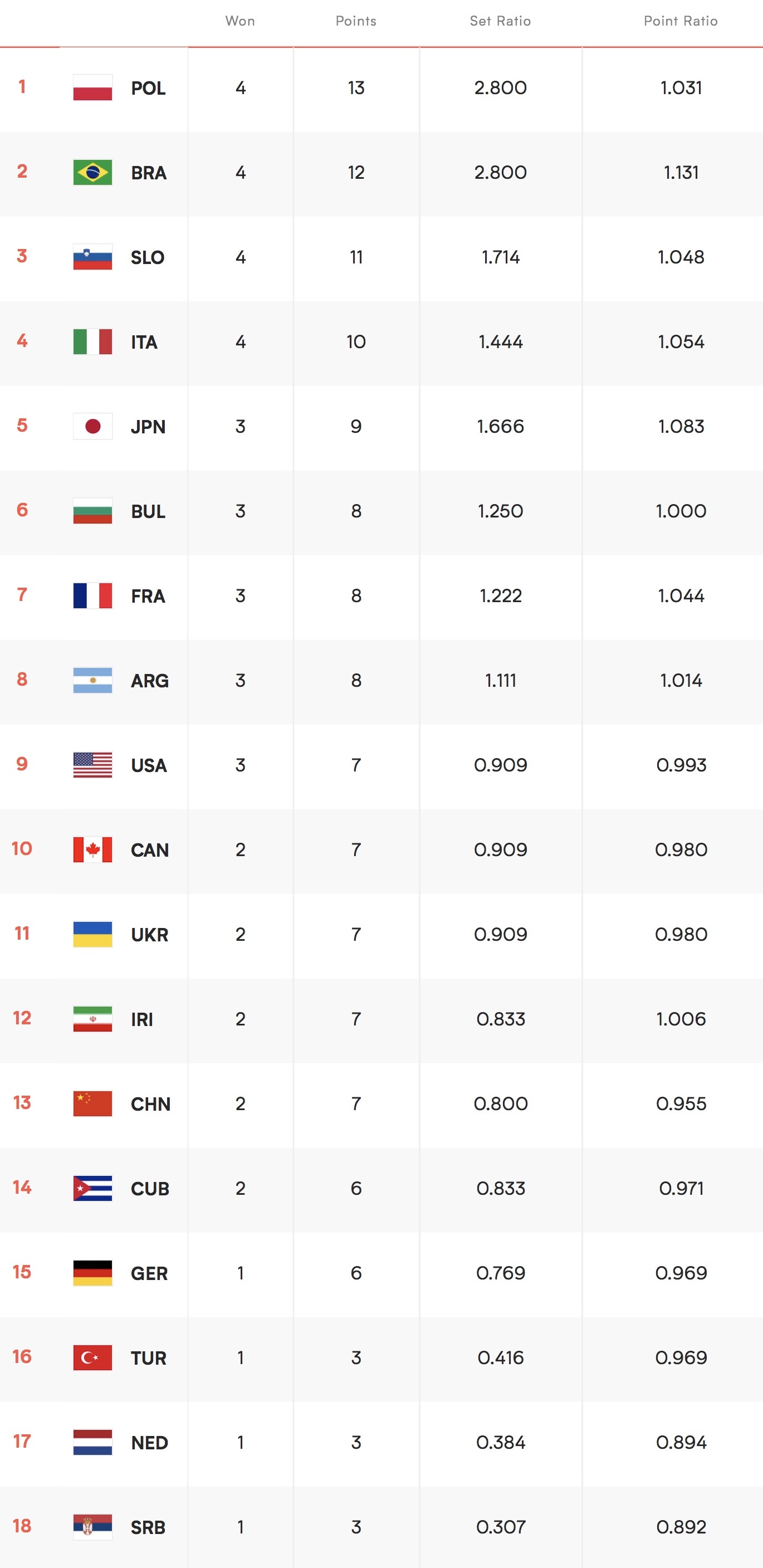Click the Japan flag icon

pyautogui.click(x=92, y=426)
